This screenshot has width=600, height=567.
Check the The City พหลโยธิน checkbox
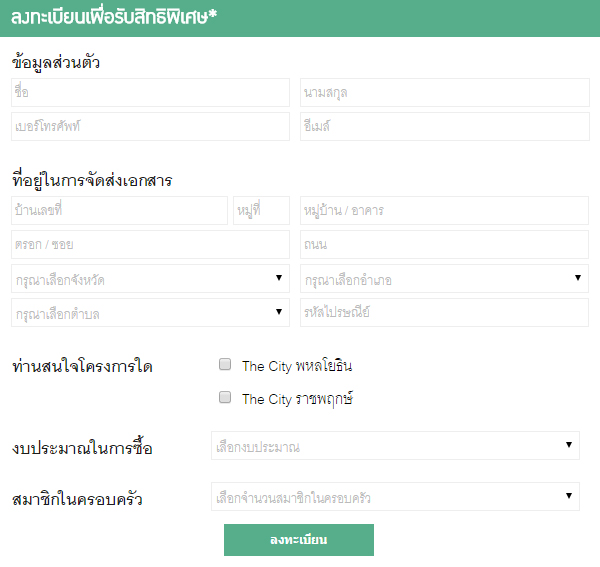click(225, 365)
